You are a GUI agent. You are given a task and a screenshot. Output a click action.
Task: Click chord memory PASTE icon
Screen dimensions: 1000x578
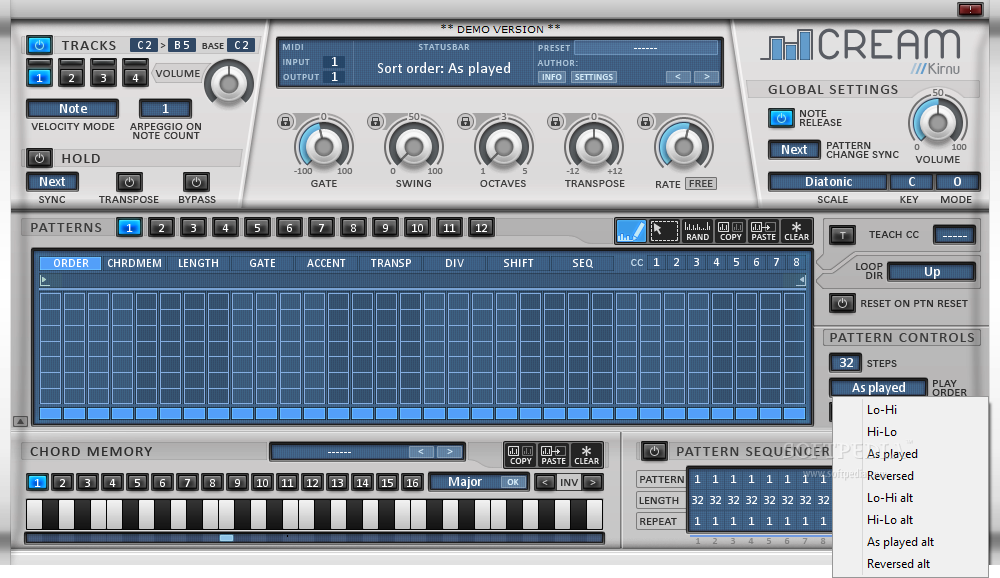click(x=554, y=455)
